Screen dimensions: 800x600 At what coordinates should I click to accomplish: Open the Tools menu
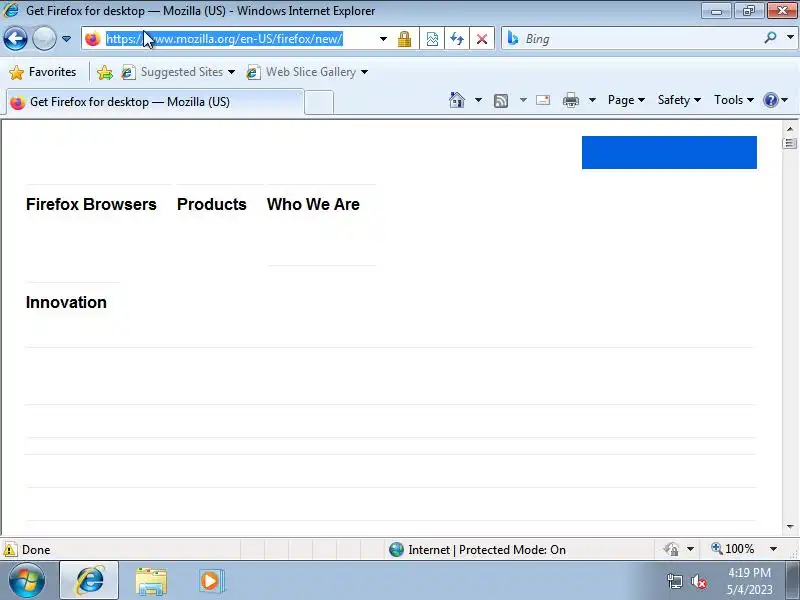[x=734, y=100]
